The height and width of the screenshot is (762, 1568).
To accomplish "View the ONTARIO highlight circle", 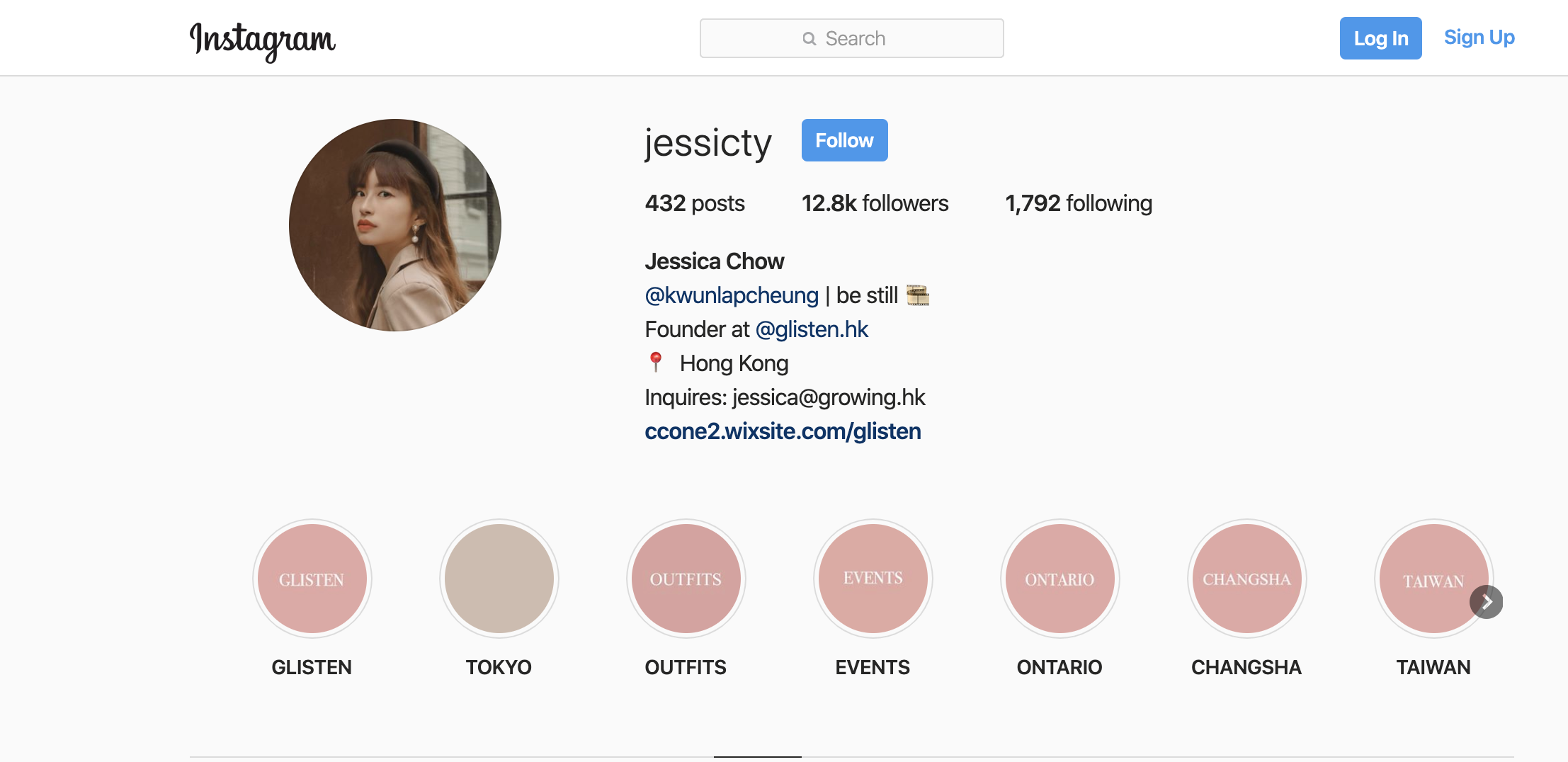I will 1060,579.
